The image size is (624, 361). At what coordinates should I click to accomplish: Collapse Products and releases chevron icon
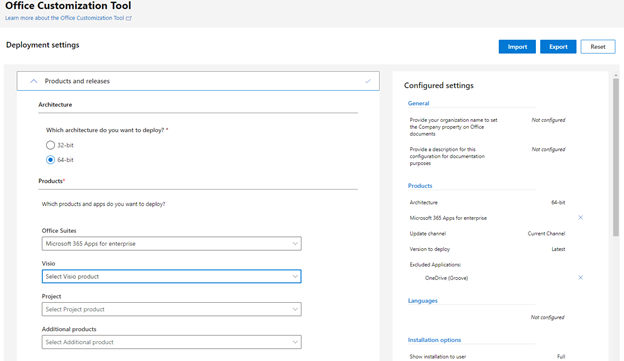click(34, 81)
